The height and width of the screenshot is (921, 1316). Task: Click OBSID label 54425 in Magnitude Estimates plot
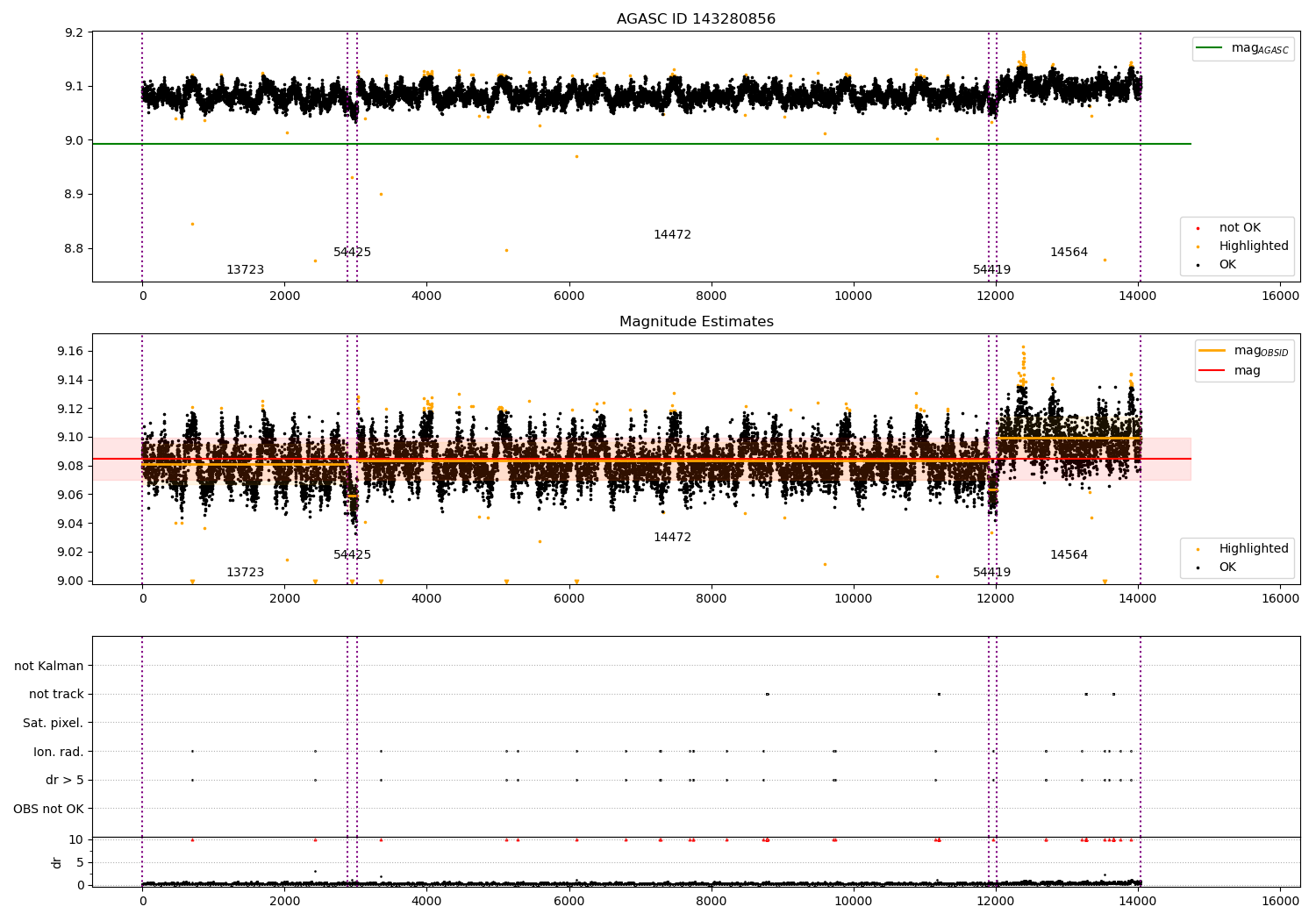352,555
